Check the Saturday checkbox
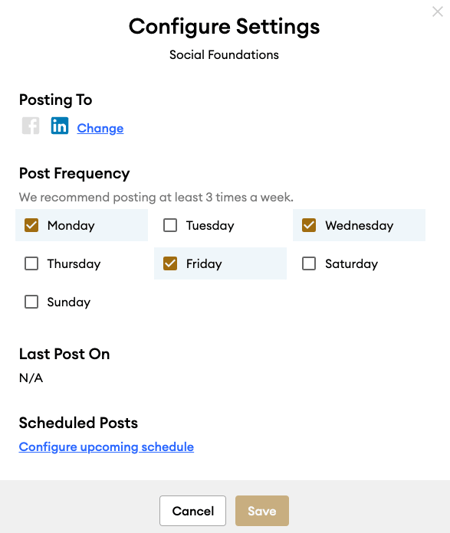Screen dimensions: 450x533 point(309,263)
